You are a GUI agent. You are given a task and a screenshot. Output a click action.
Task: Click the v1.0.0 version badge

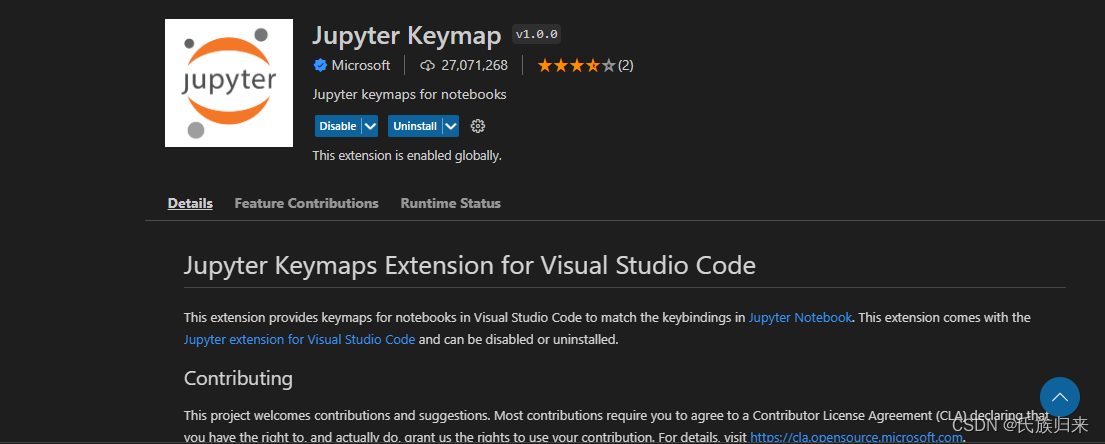(537, 34)
